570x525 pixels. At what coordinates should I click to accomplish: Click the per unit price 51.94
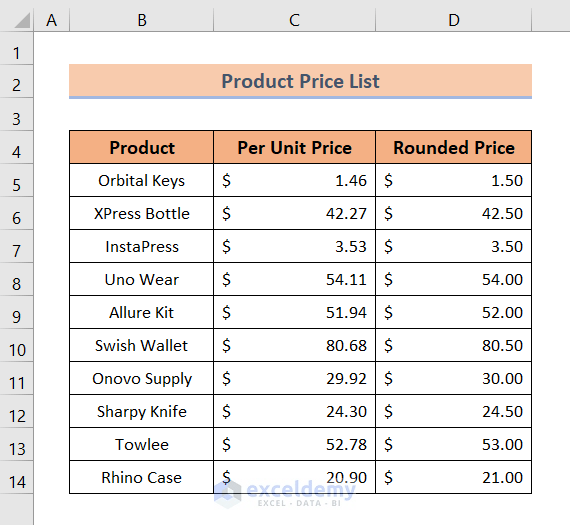294,312
